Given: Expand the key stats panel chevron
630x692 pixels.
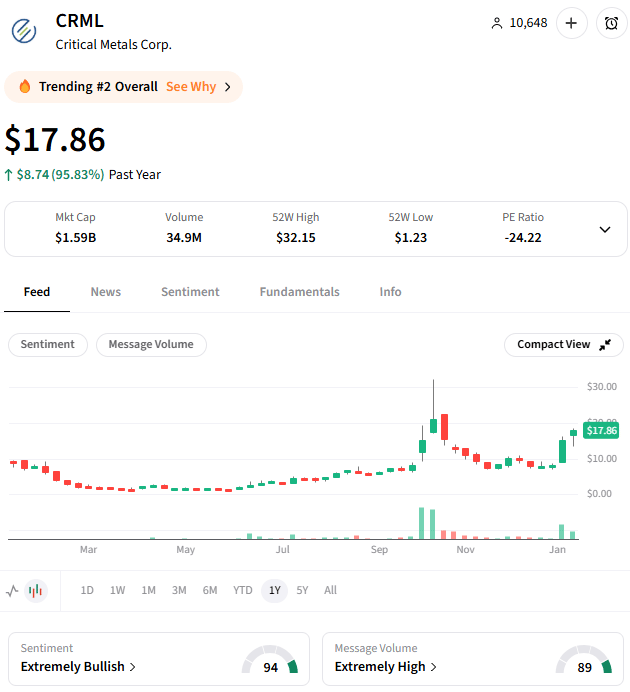Looking at the screenshot, I should click(x=605, y=229).
